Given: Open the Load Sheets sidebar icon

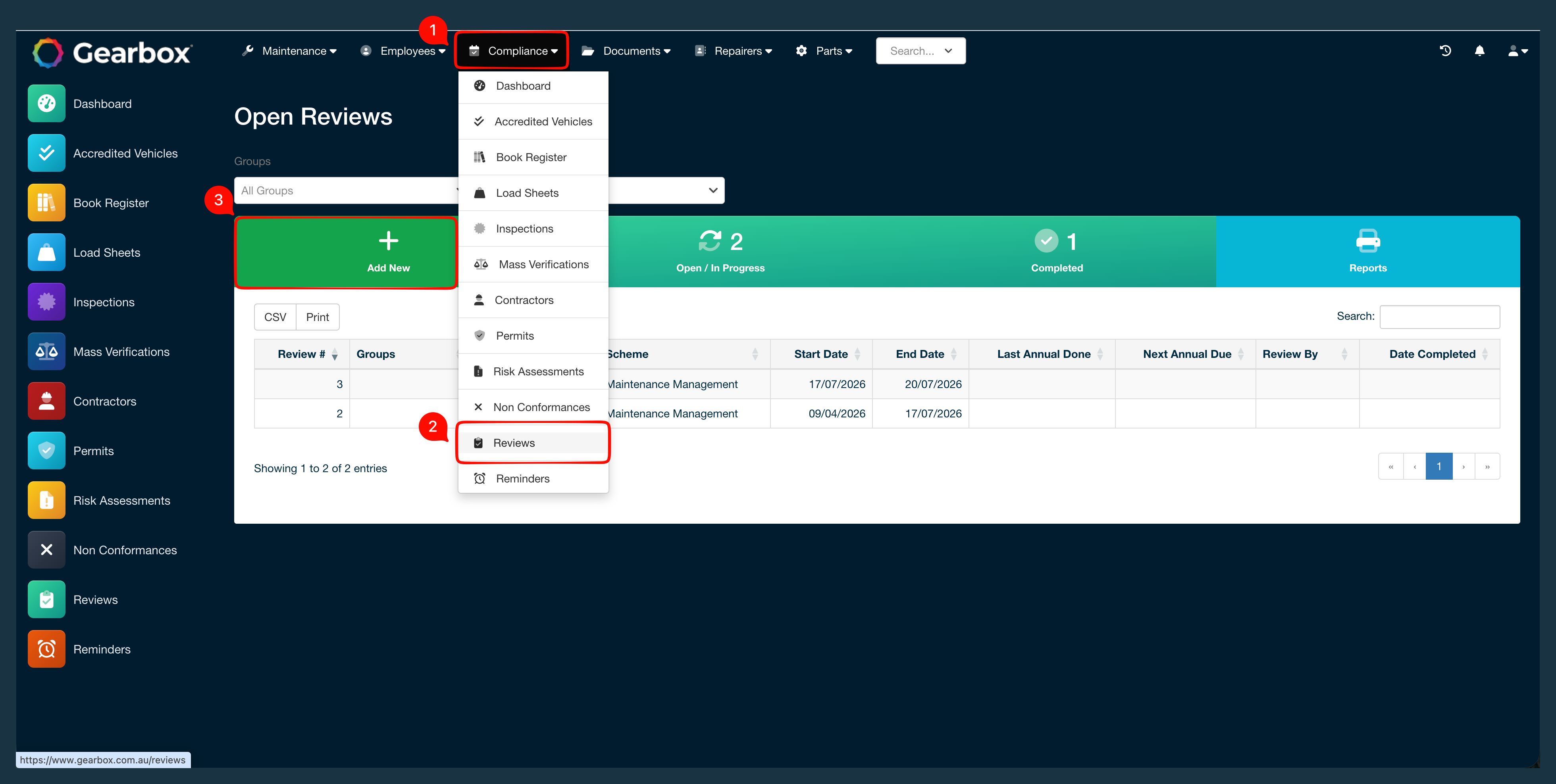Looking at the screenshot, I should coord(46,252).
